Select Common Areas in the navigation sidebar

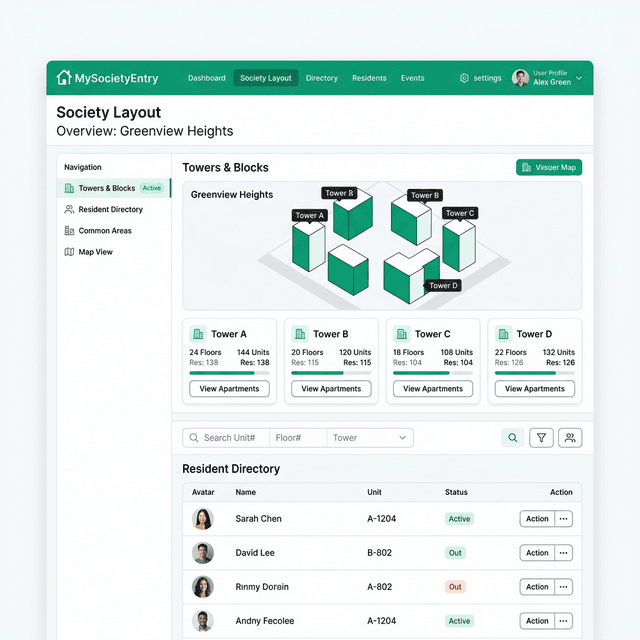[x=104, y=231]
